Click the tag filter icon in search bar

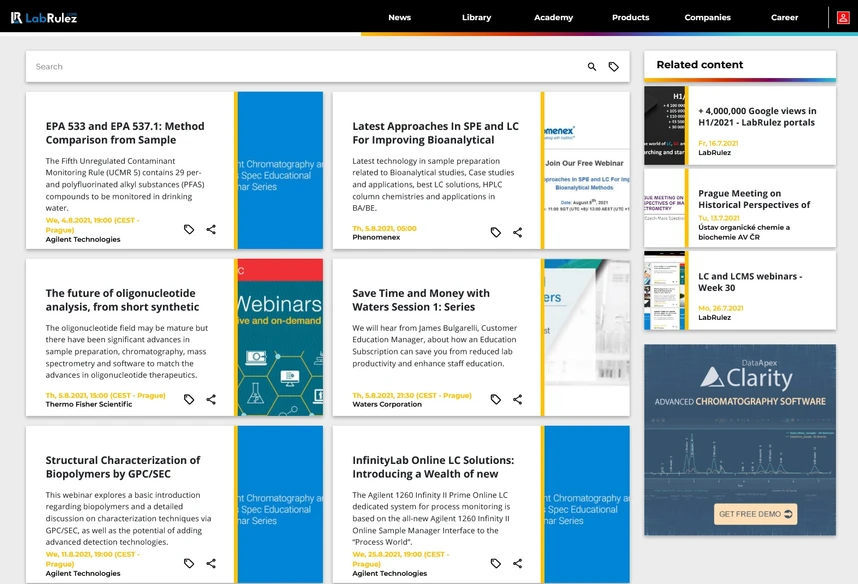(x=614, y=67)
